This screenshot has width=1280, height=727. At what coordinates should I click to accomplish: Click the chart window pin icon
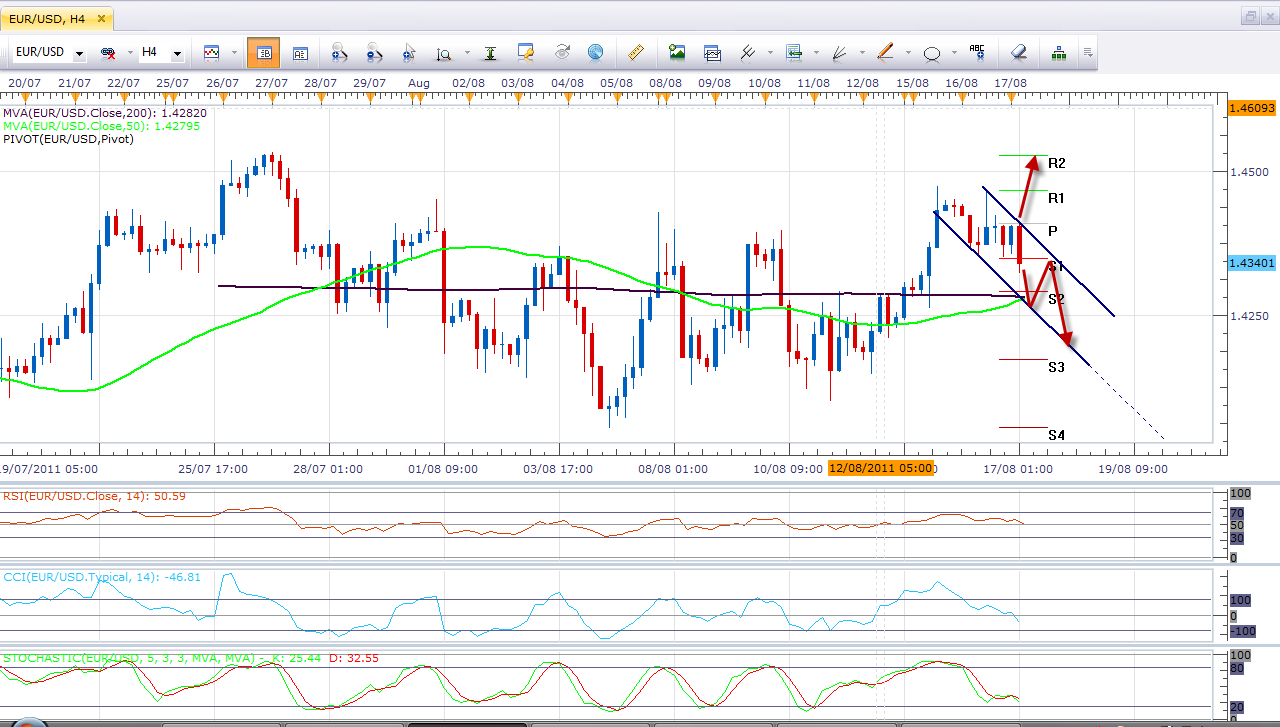click(526, 53)
